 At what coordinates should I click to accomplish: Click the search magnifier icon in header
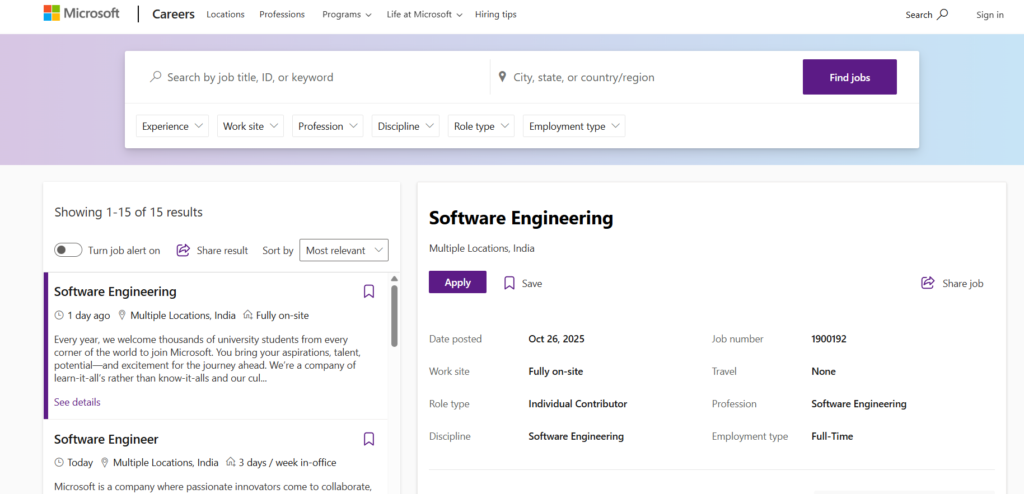click(942, 15)
